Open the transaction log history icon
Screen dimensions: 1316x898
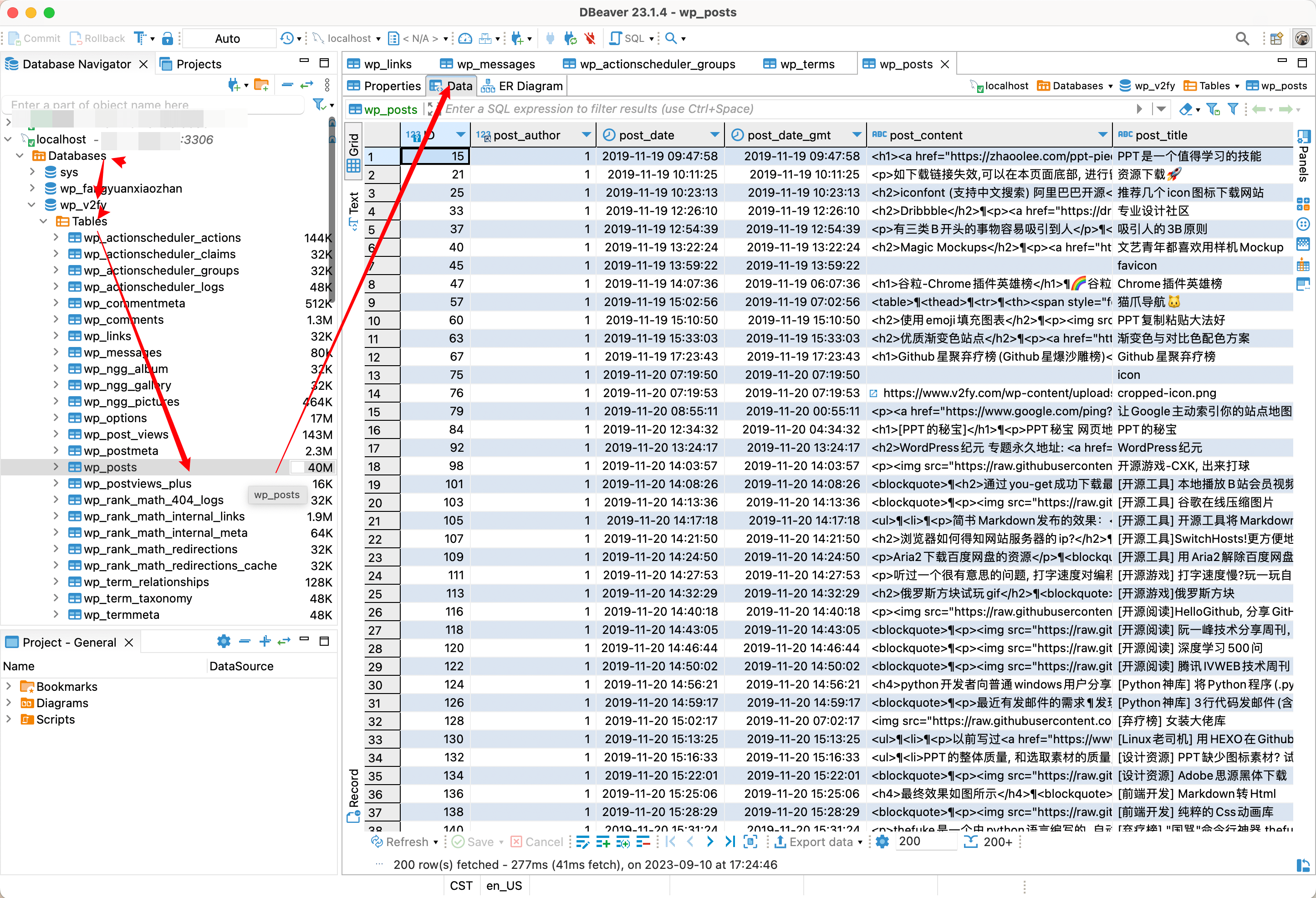tap(287, 39)
